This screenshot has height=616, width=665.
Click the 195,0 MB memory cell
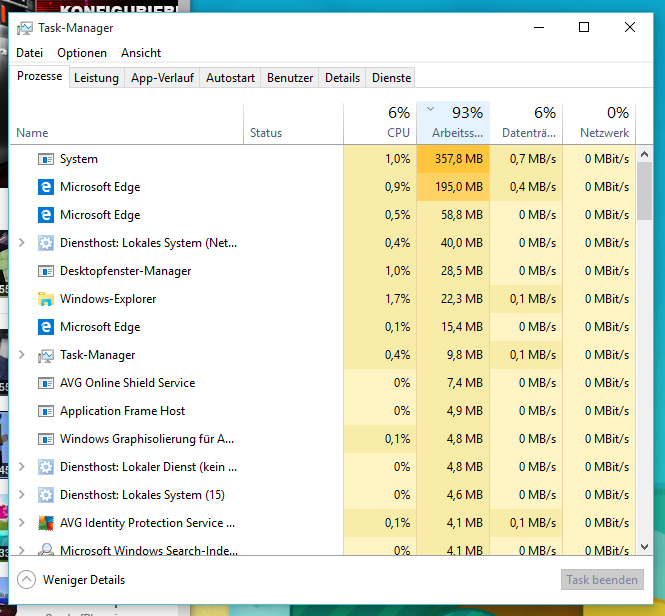pos(453,187)
